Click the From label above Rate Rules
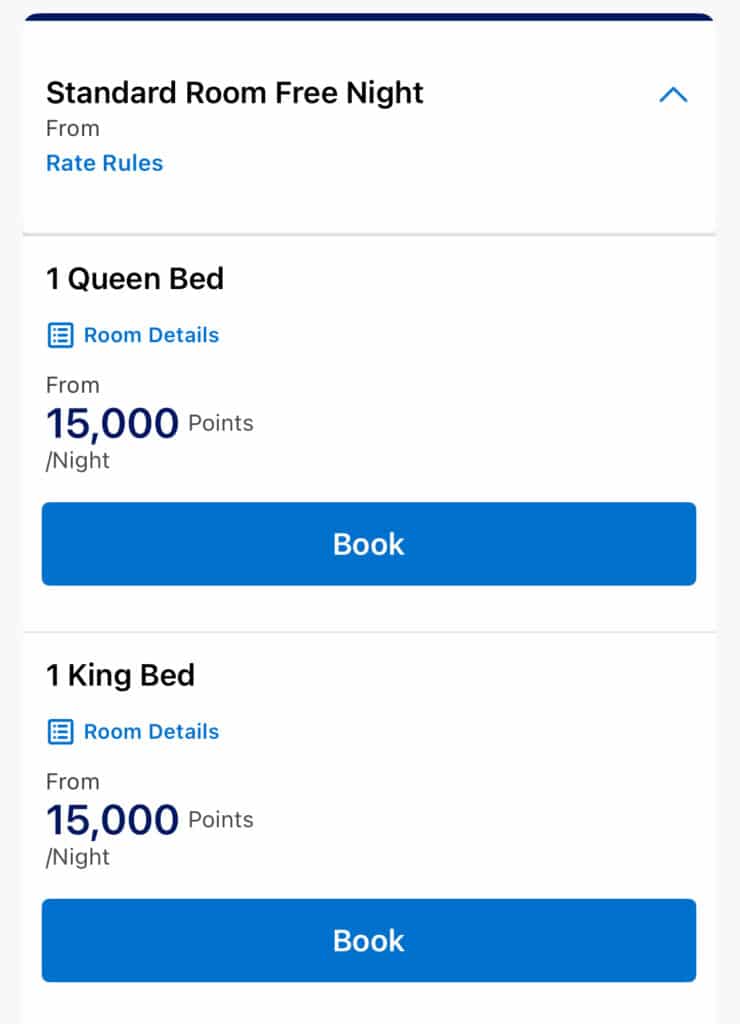Screen dimensions: 740x1024 [73, 129]
